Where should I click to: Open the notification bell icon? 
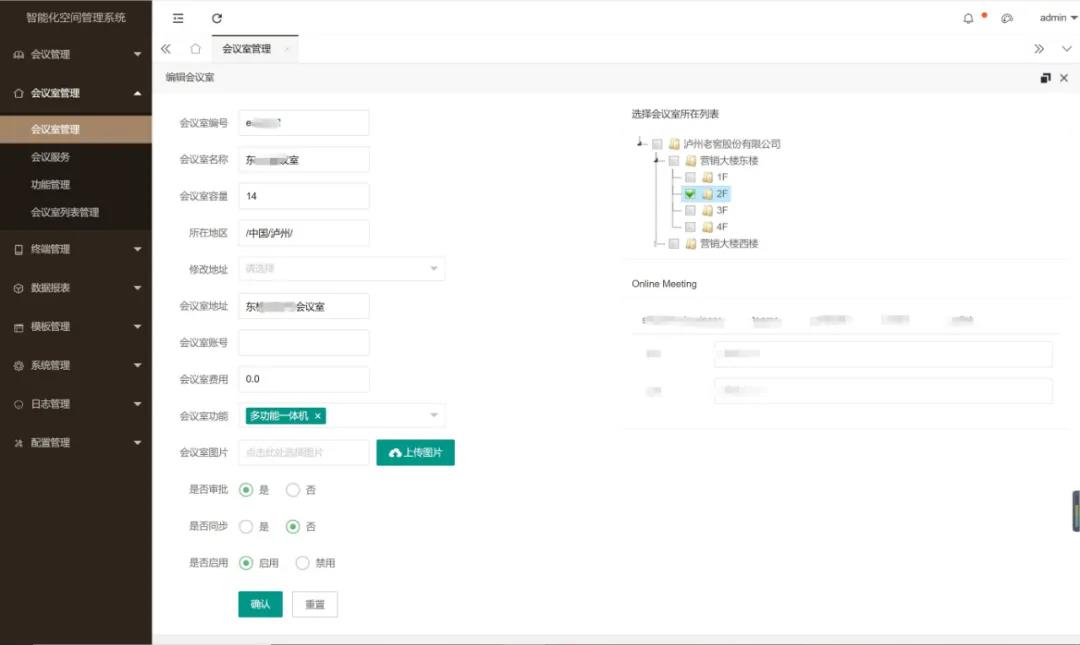(968, 18)
